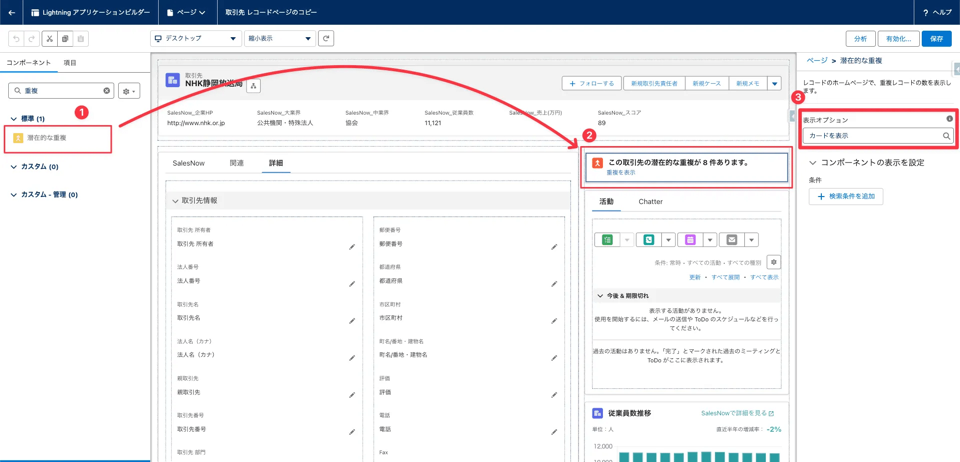Click the 分析 button

860,39
